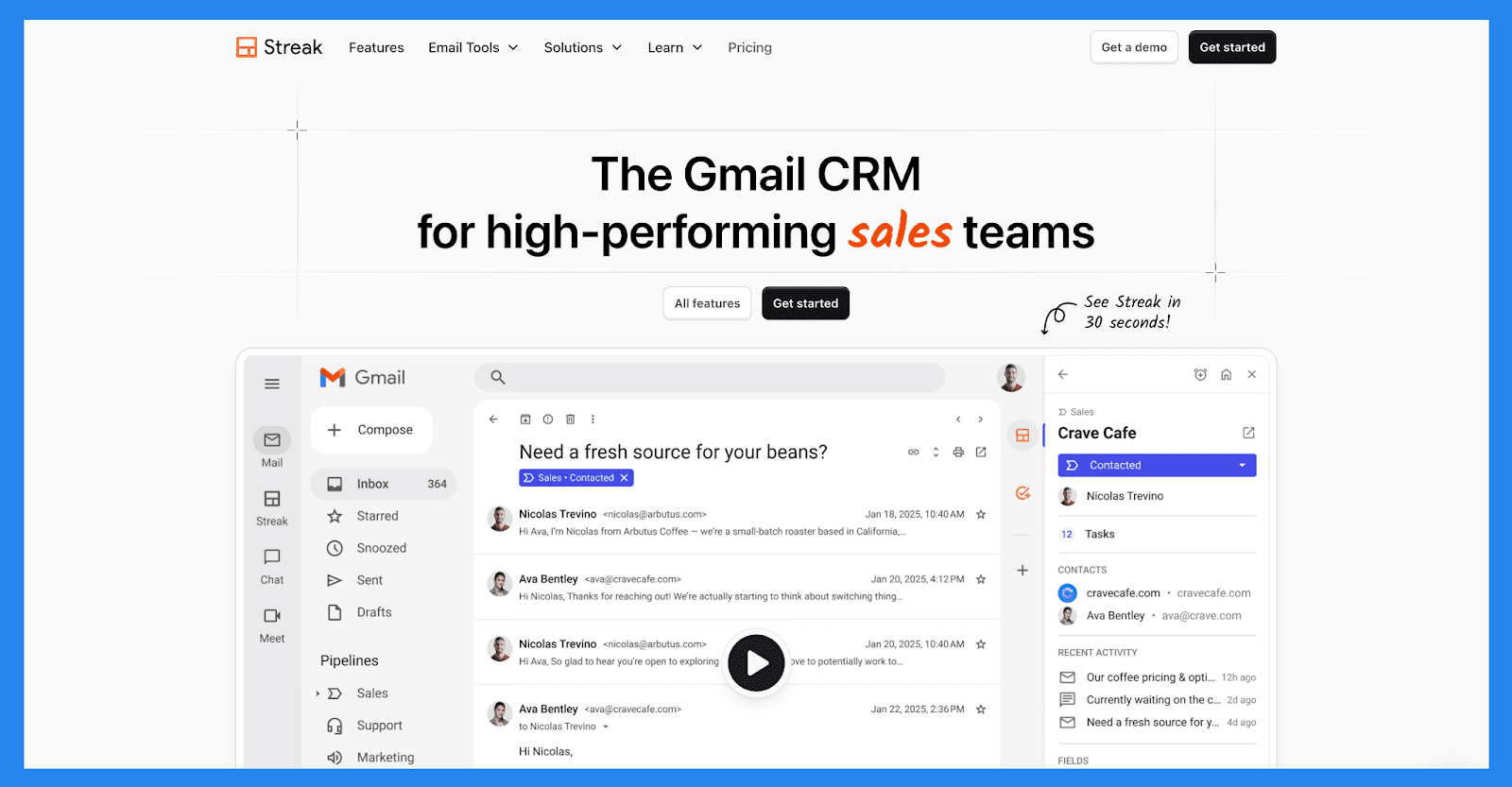Star the Jan 18 Nicolas Trevino email
Viewport: 1512px width, 787px height.
click(x=981, y=515)
